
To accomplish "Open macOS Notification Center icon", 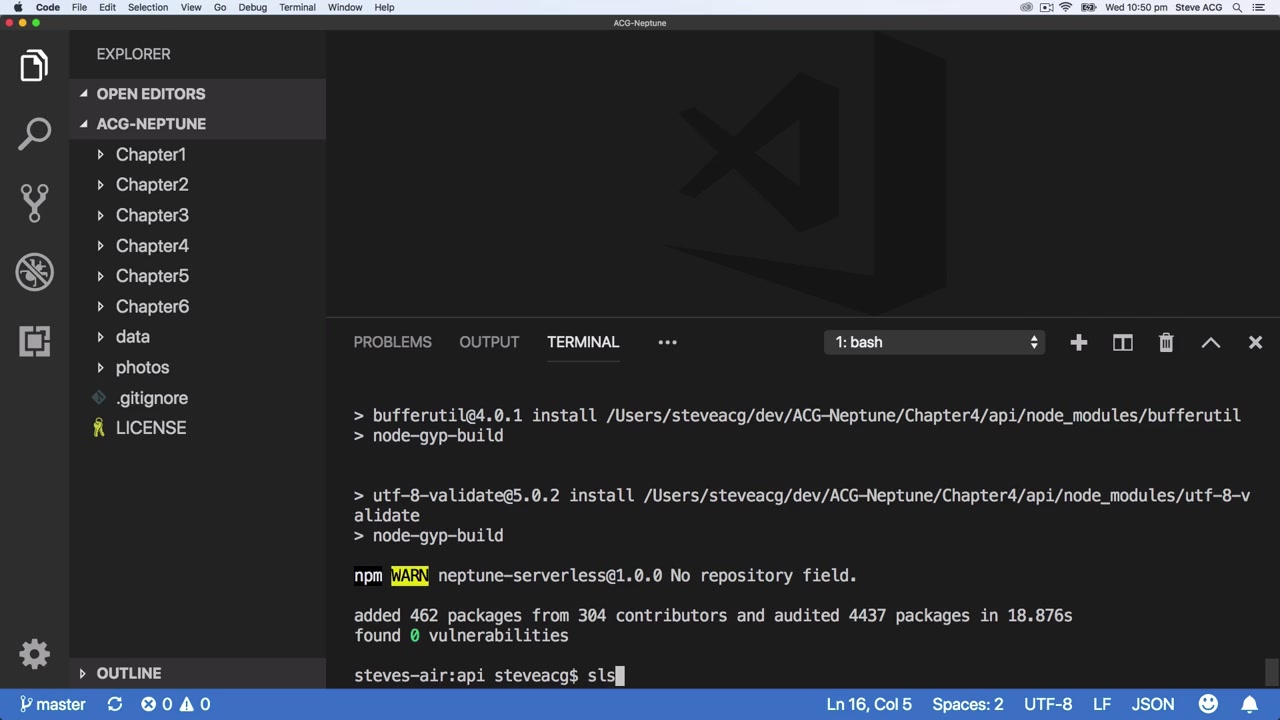I will pos(1259,7).
